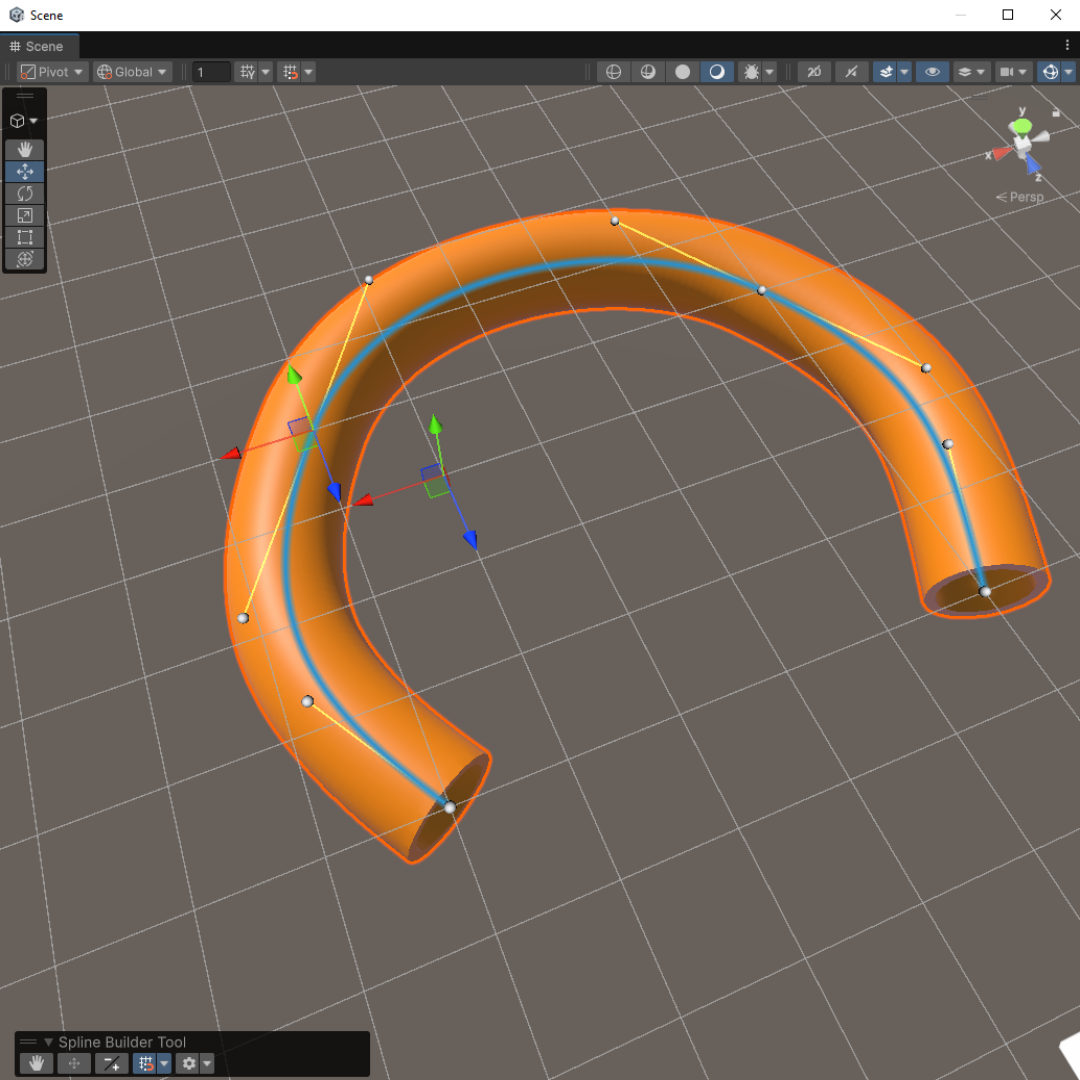Click tools overlay drag handle at top
Viewport: 1080px width, 1080px height.
[25, 96]
